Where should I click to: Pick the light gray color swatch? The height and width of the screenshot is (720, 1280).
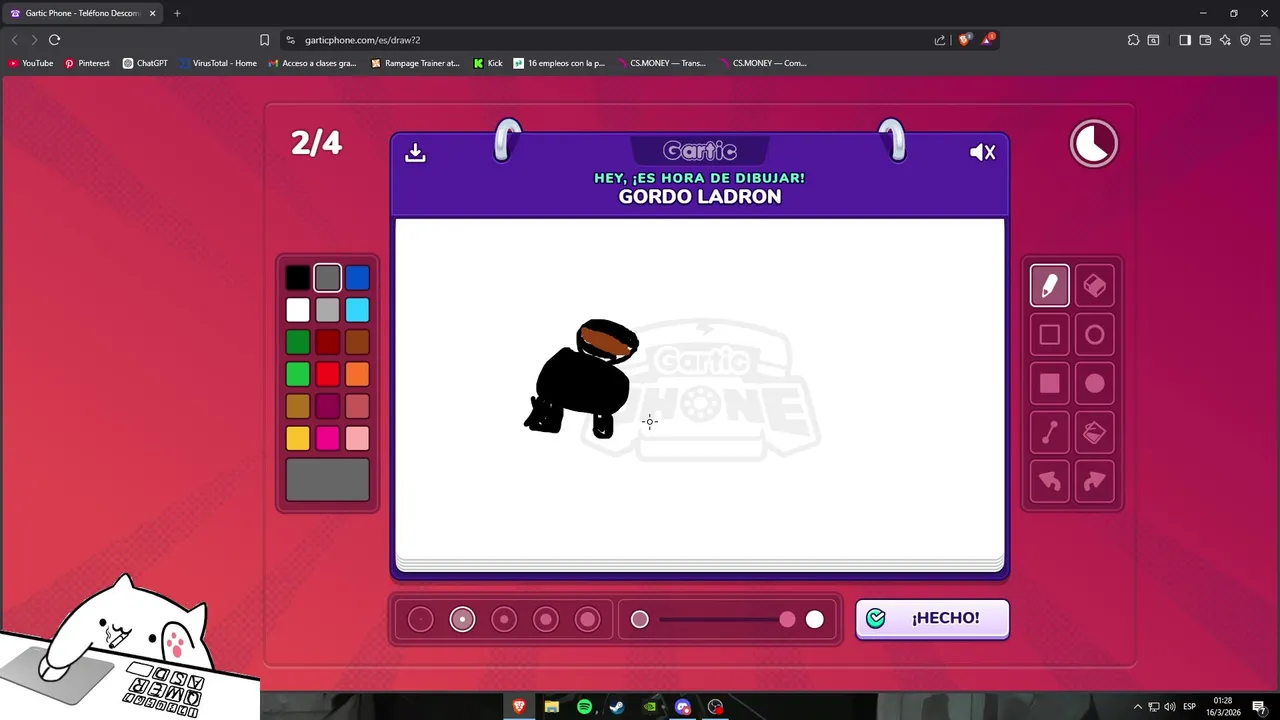click(328, 310)
